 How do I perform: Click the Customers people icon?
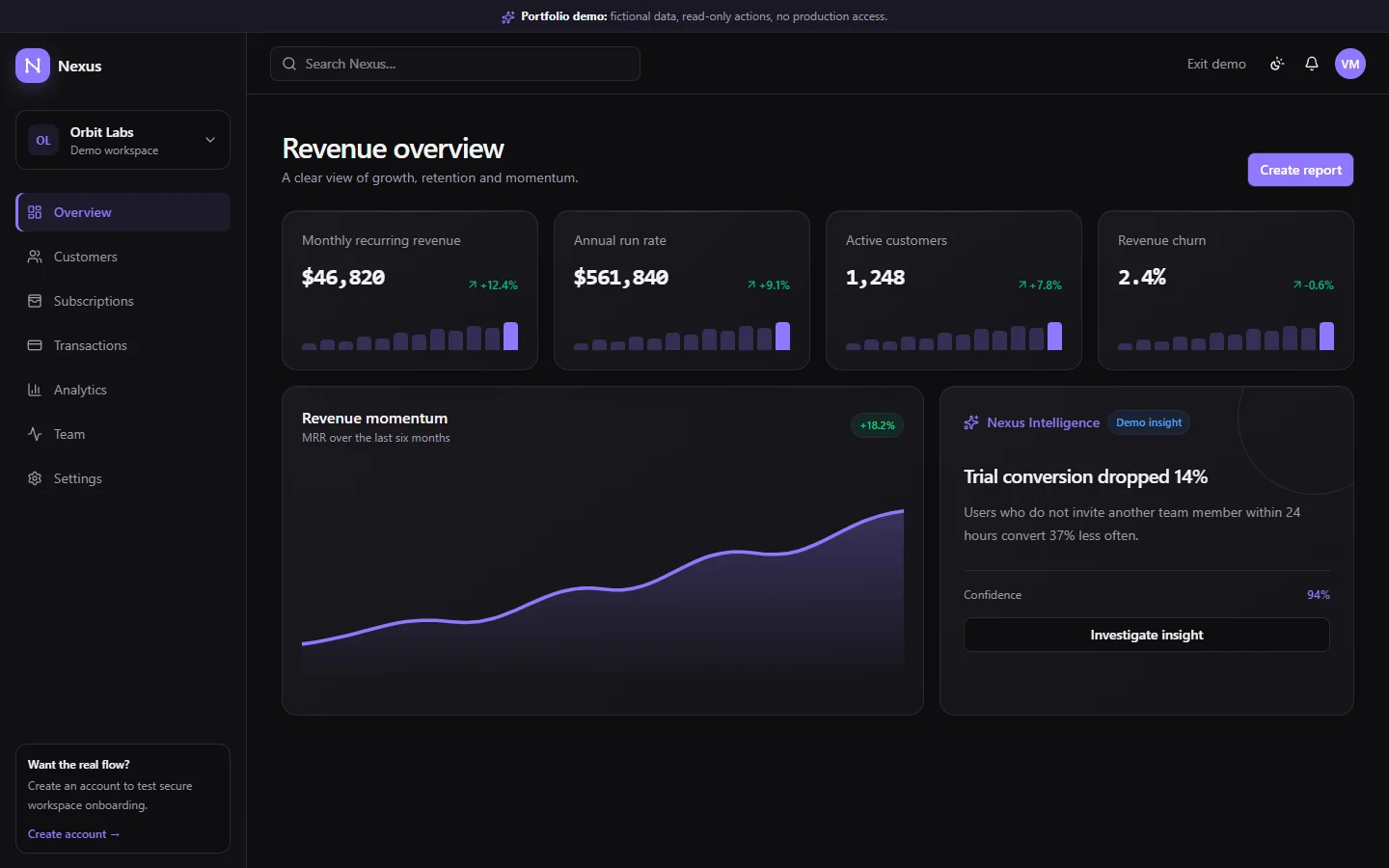click(x=35, y=257)
